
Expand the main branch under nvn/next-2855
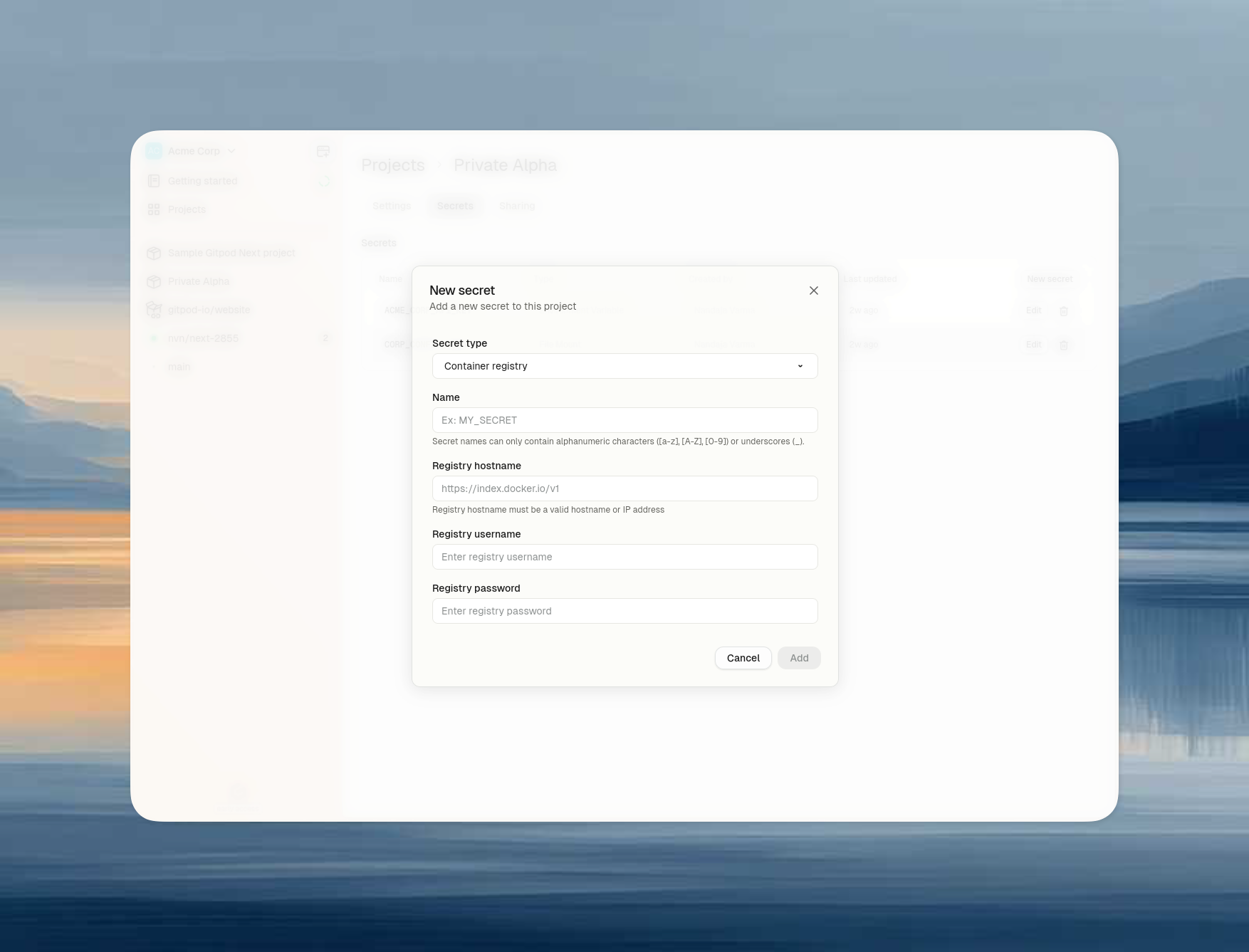[x=178, y=366]
